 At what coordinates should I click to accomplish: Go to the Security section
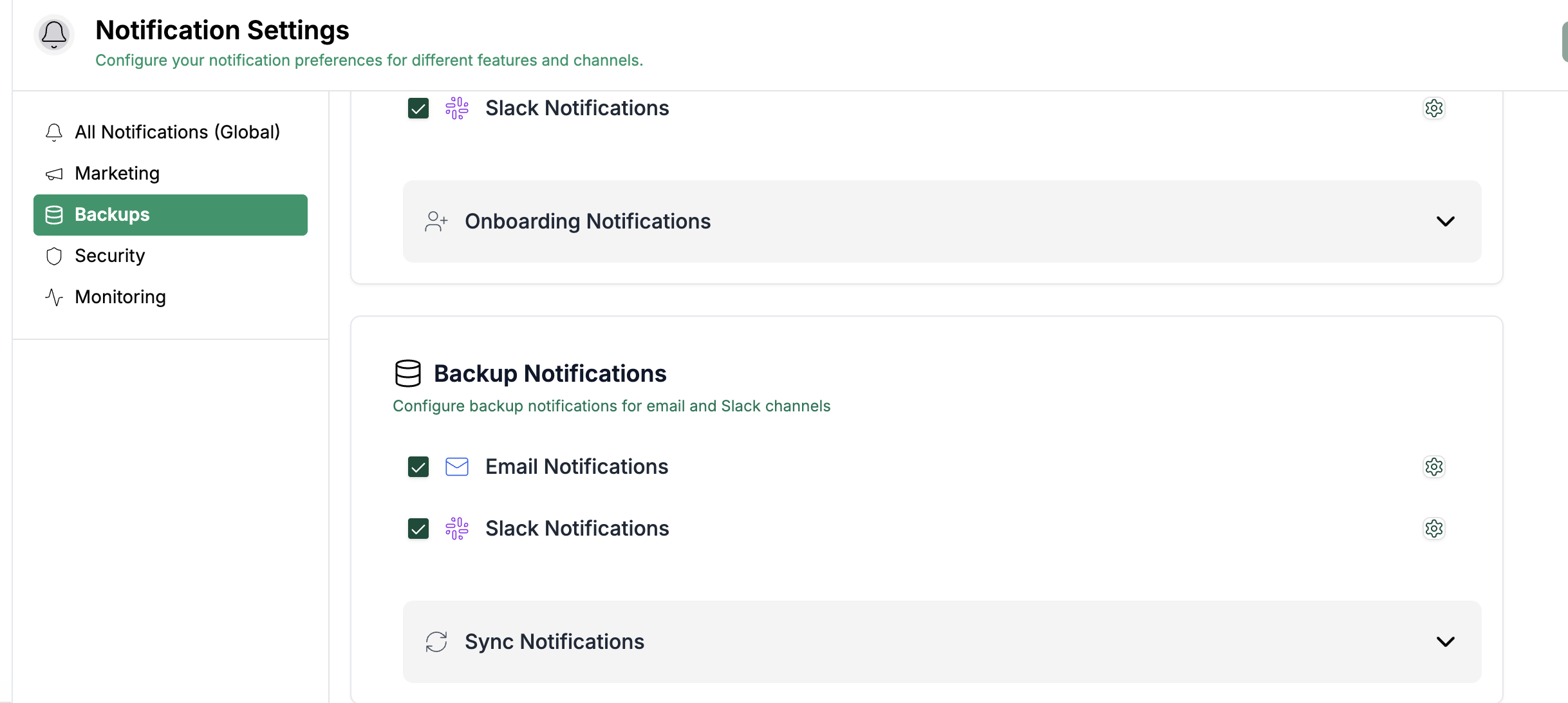(x=109, y=256)
